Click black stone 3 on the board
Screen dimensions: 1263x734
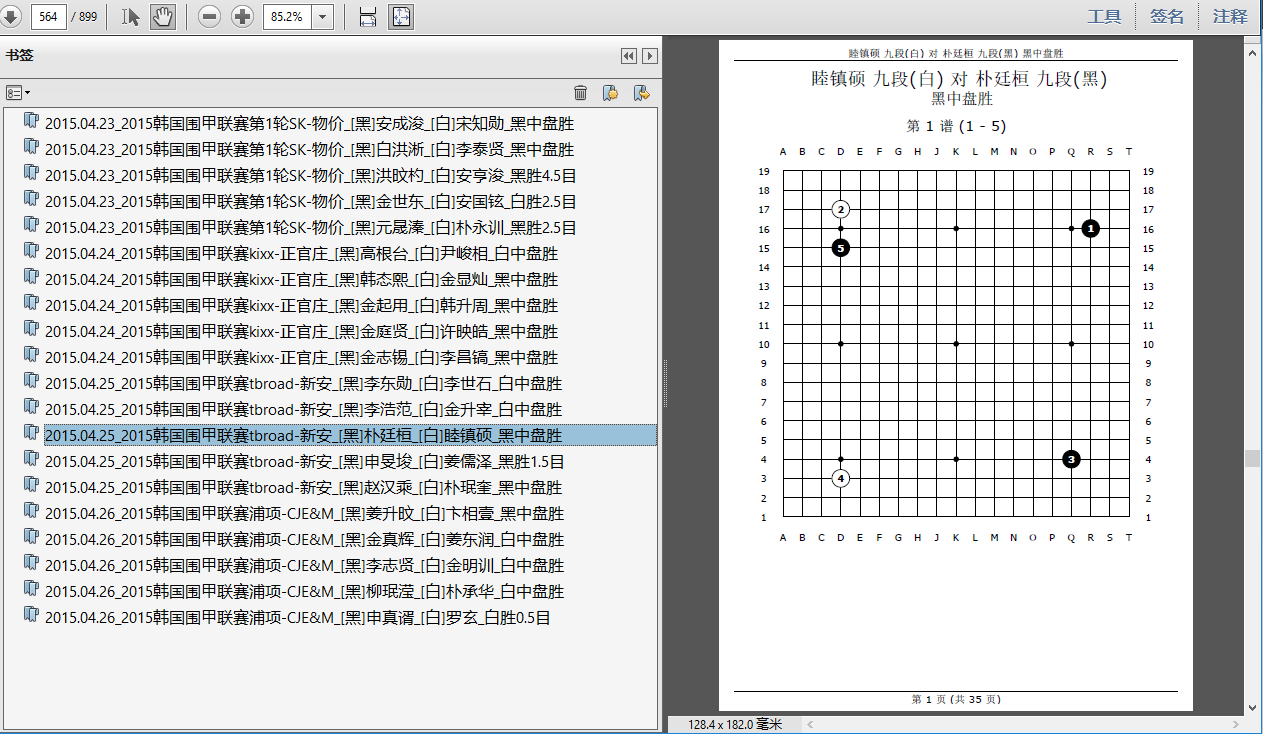tap(1071, 459)
